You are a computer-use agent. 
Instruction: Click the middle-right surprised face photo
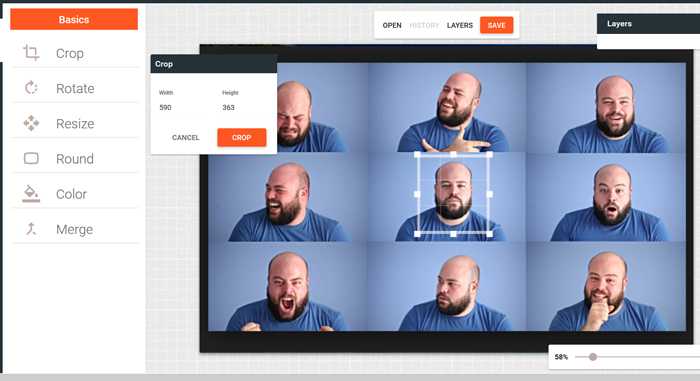[606, 197]
